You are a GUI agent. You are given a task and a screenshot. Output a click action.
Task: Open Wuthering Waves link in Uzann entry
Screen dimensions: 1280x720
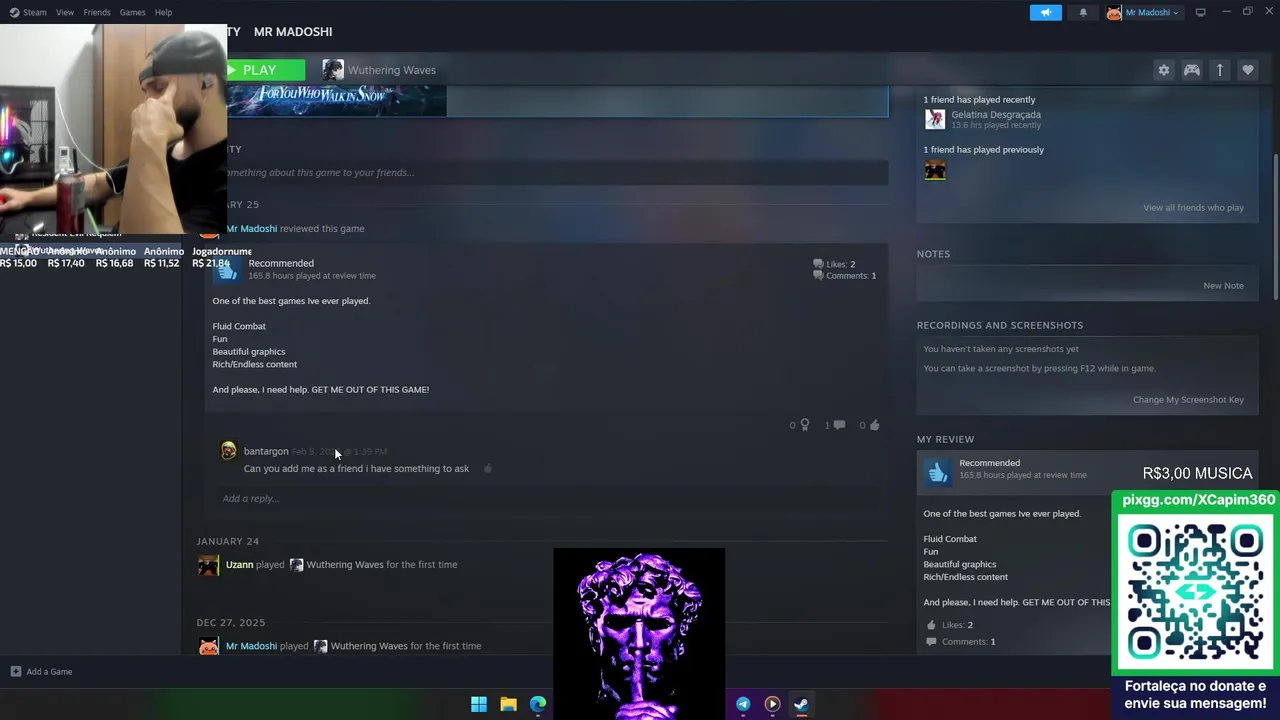(x=345, y=565)
